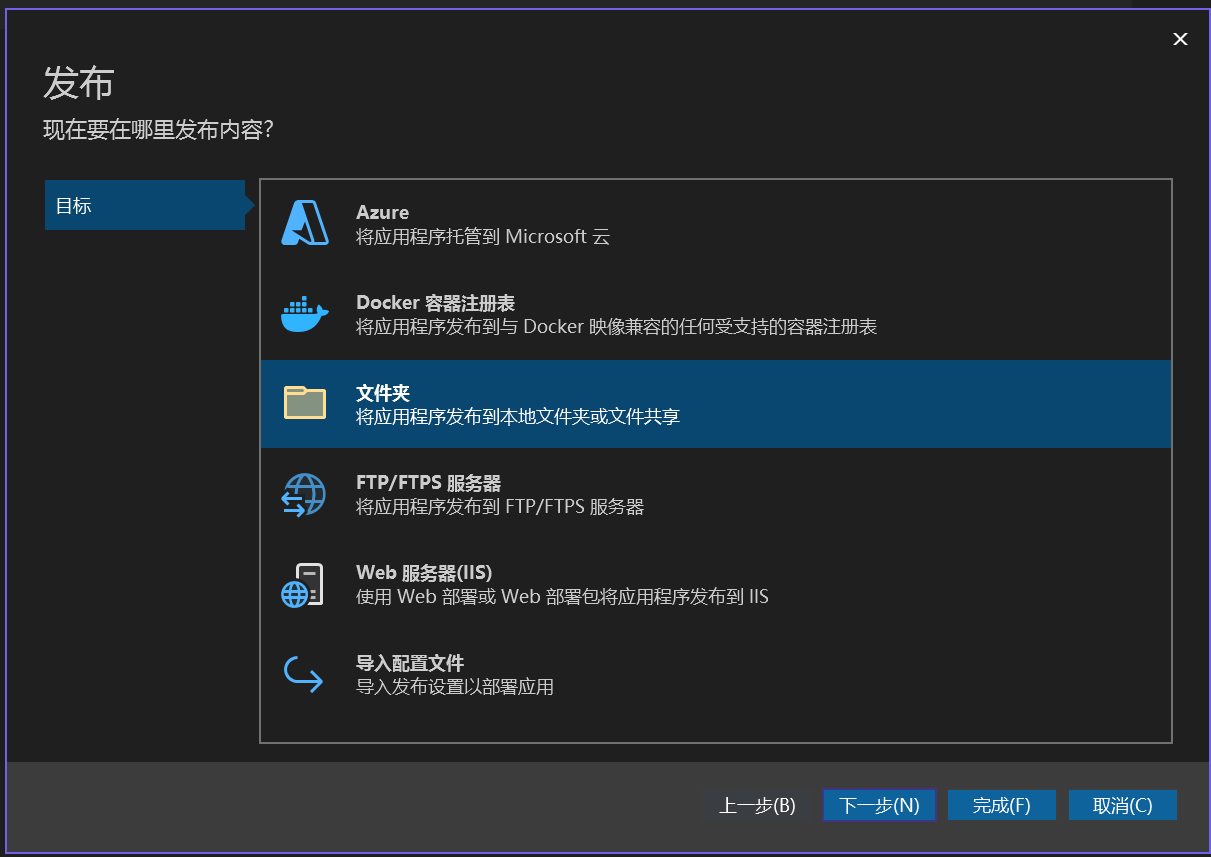This screenshot has width=1211, height=857.
Task: Cancel publishing via 取消(C) button
Action: tap(1122, 805)
